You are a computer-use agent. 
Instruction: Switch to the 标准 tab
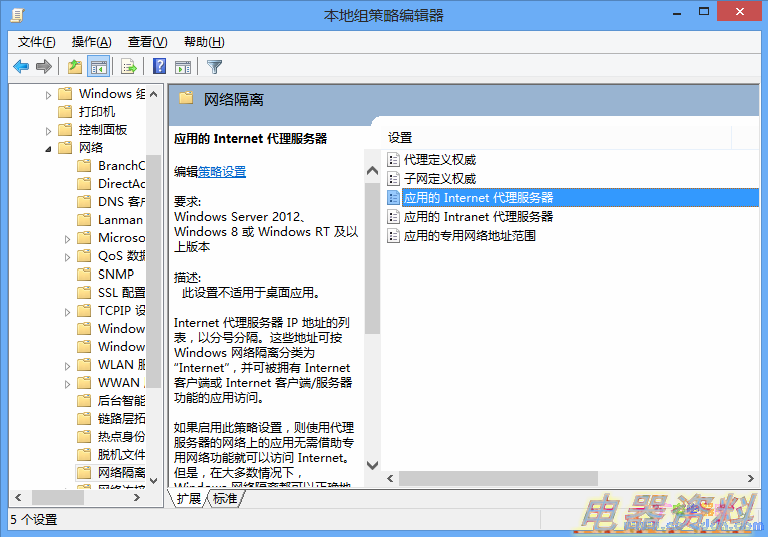[225, 498]
